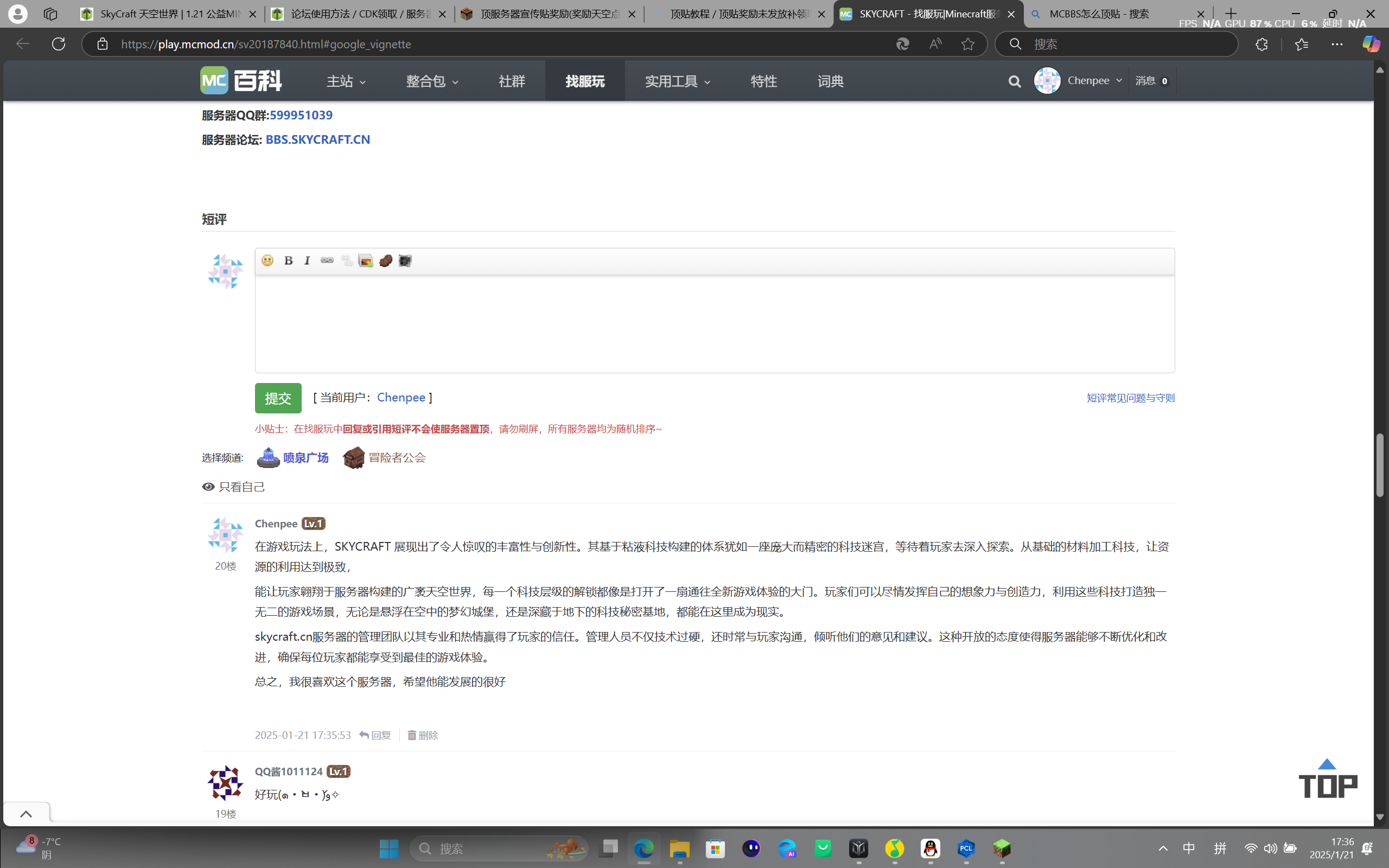Click the read aloud icon in address bar

[x=935, y=43]
